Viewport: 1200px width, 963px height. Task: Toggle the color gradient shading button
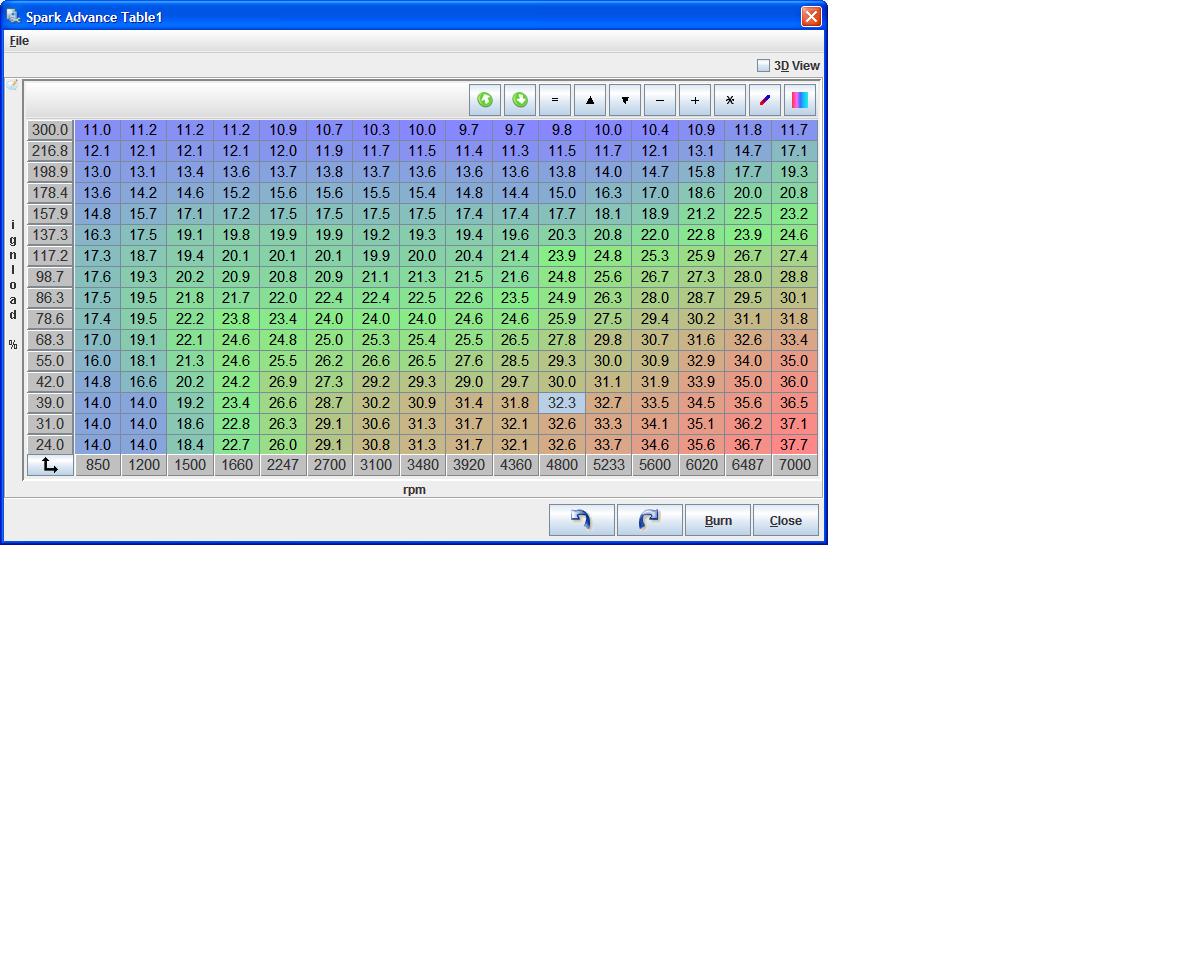[x=800, y=100]
